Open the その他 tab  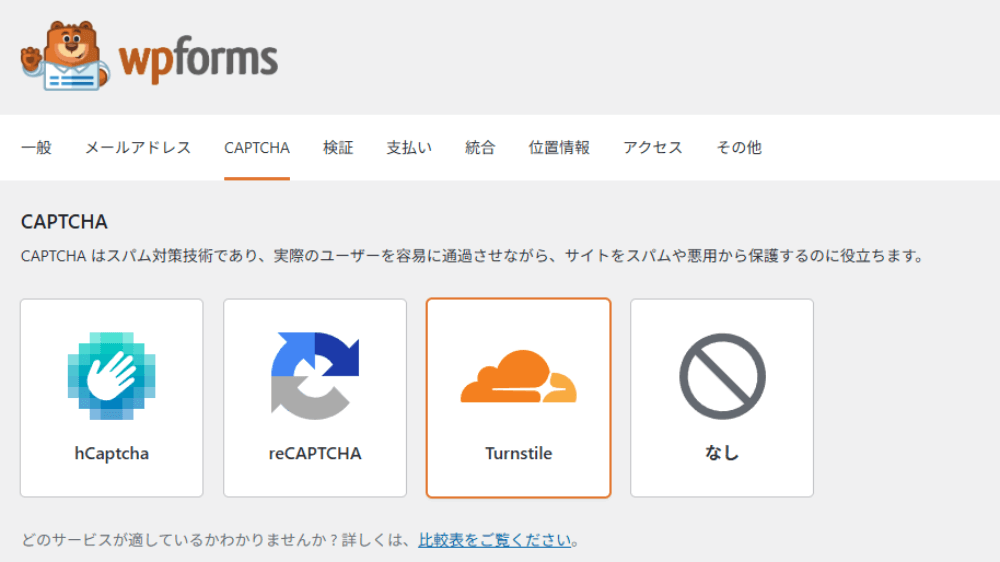[738, 148]
